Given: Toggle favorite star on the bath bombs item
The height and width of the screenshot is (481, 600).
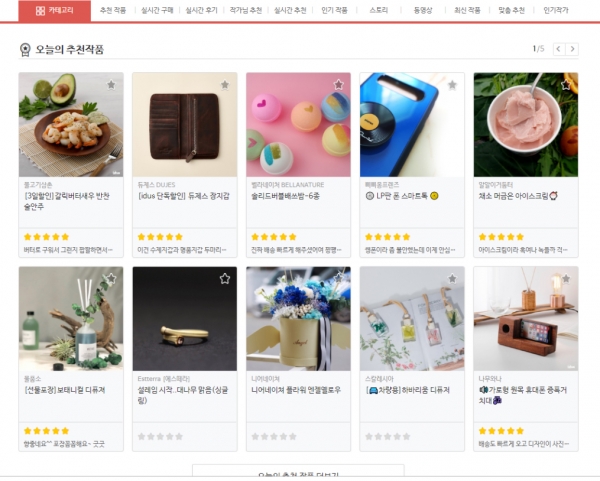Looking at the screenshot, I should pos(338,84).
